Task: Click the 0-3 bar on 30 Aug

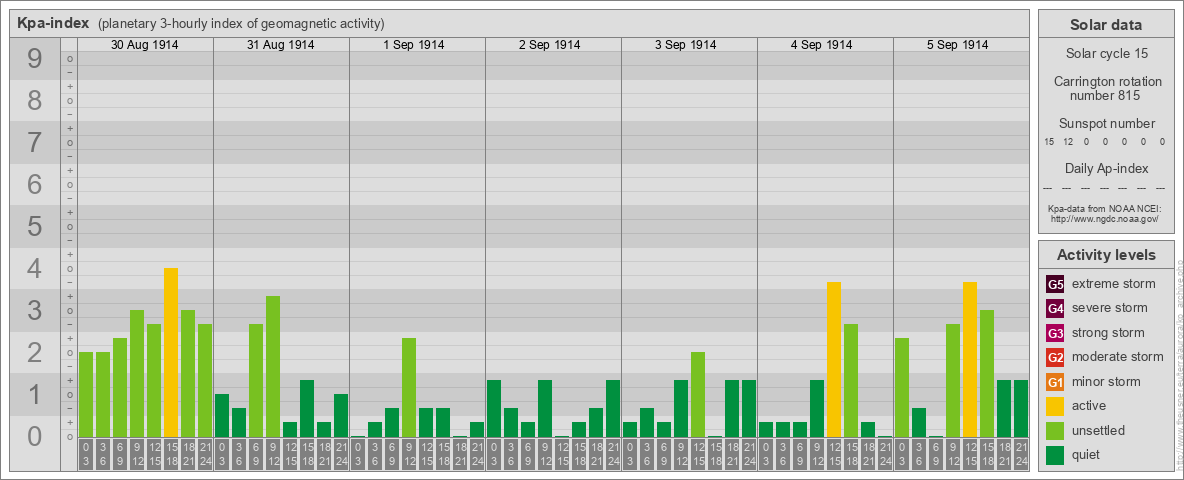Action: (x=86, y=395)
